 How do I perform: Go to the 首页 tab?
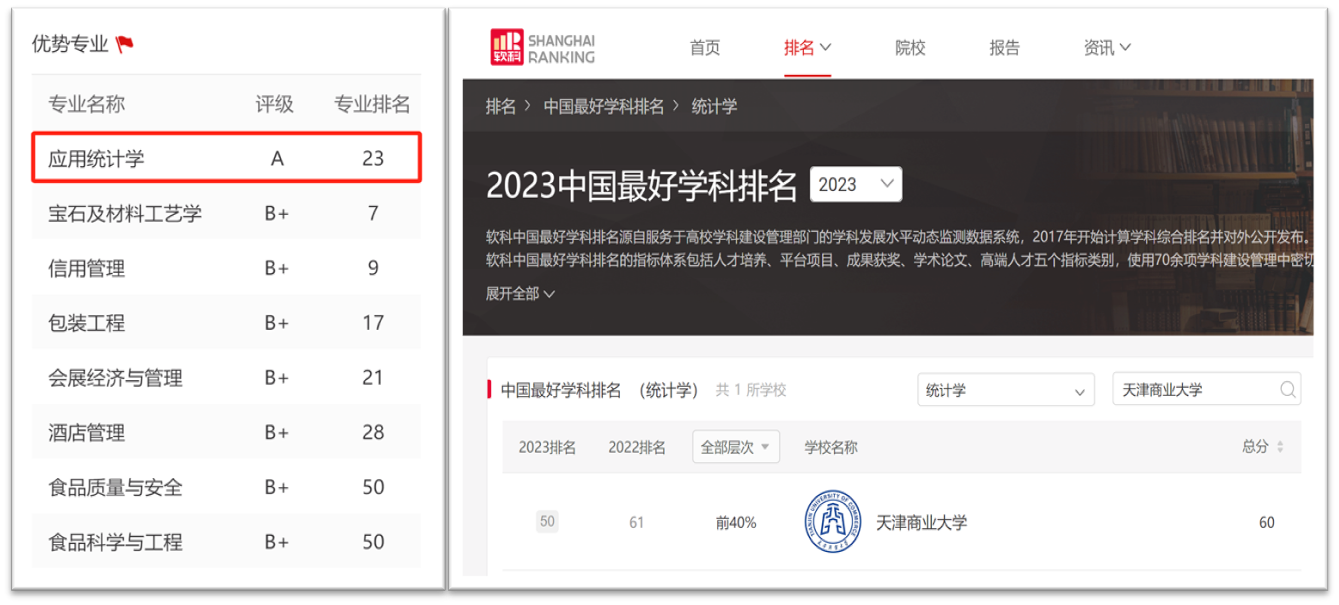click(705, 47)
